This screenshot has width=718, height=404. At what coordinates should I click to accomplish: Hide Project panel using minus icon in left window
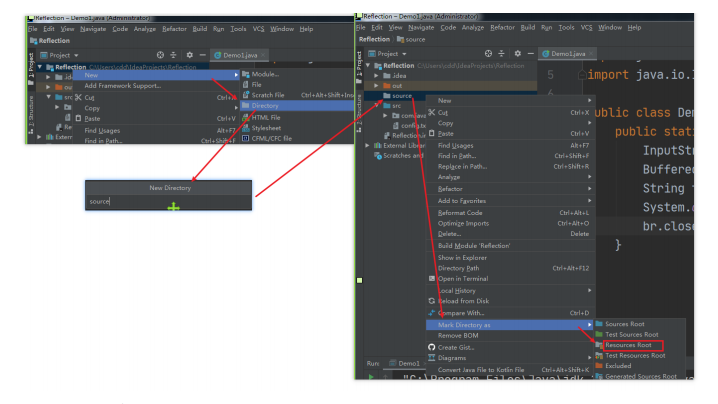point(202,55)
